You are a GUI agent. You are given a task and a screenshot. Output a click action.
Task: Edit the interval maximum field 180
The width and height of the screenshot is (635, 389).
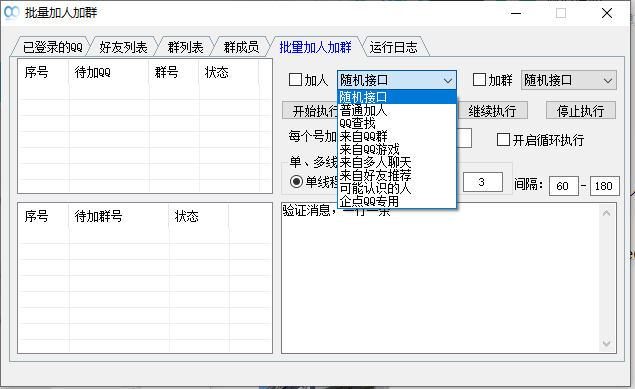point(605,186)
